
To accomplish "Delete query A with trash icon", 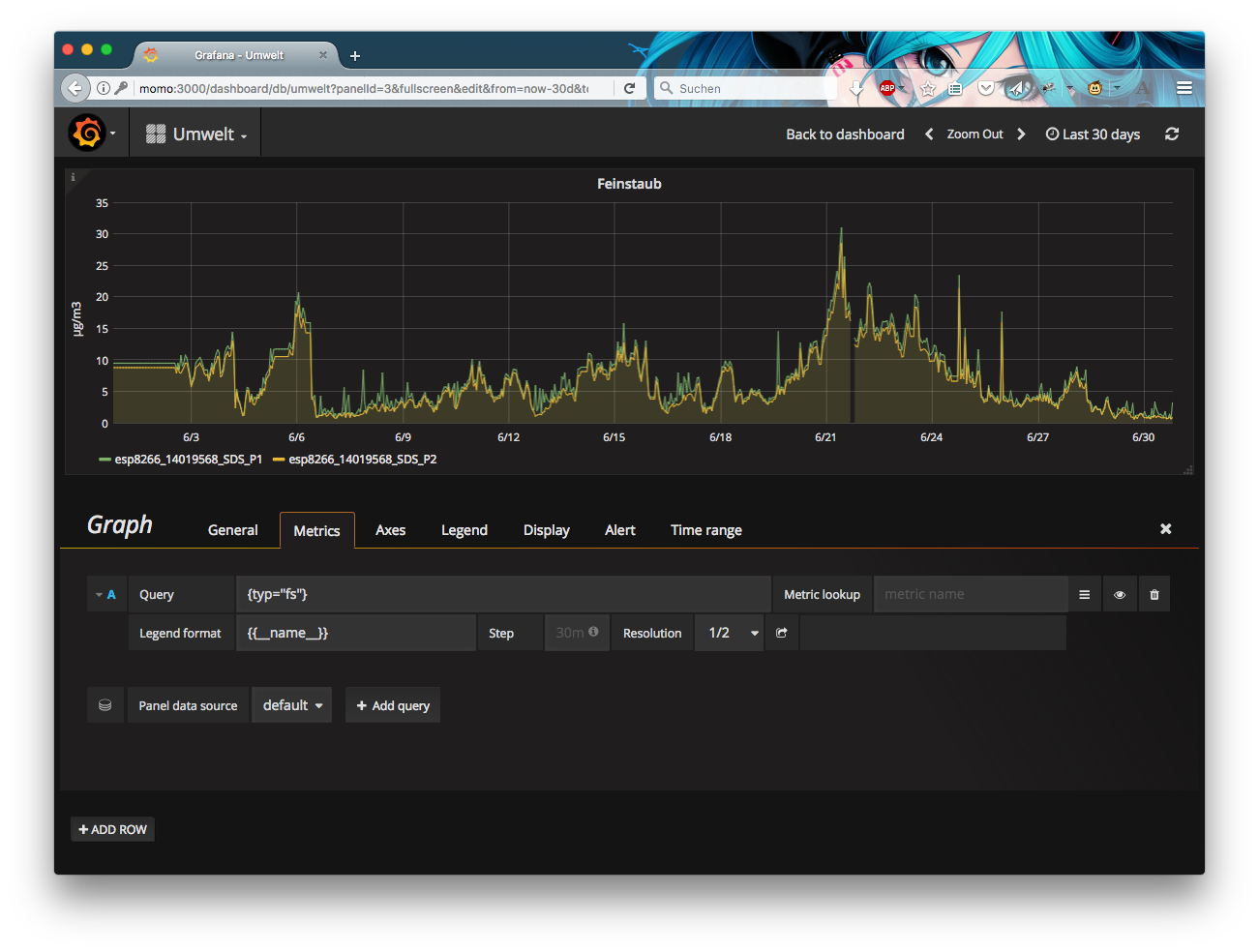I will click(1154, 595).
